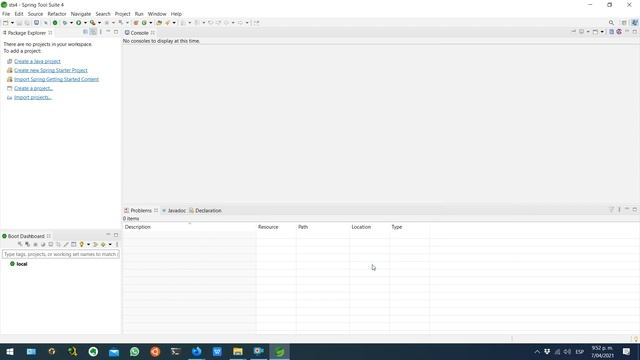Open the Project menu
Image resolution: width=640 pixels, height=360 pixels.
click(122, 14)
